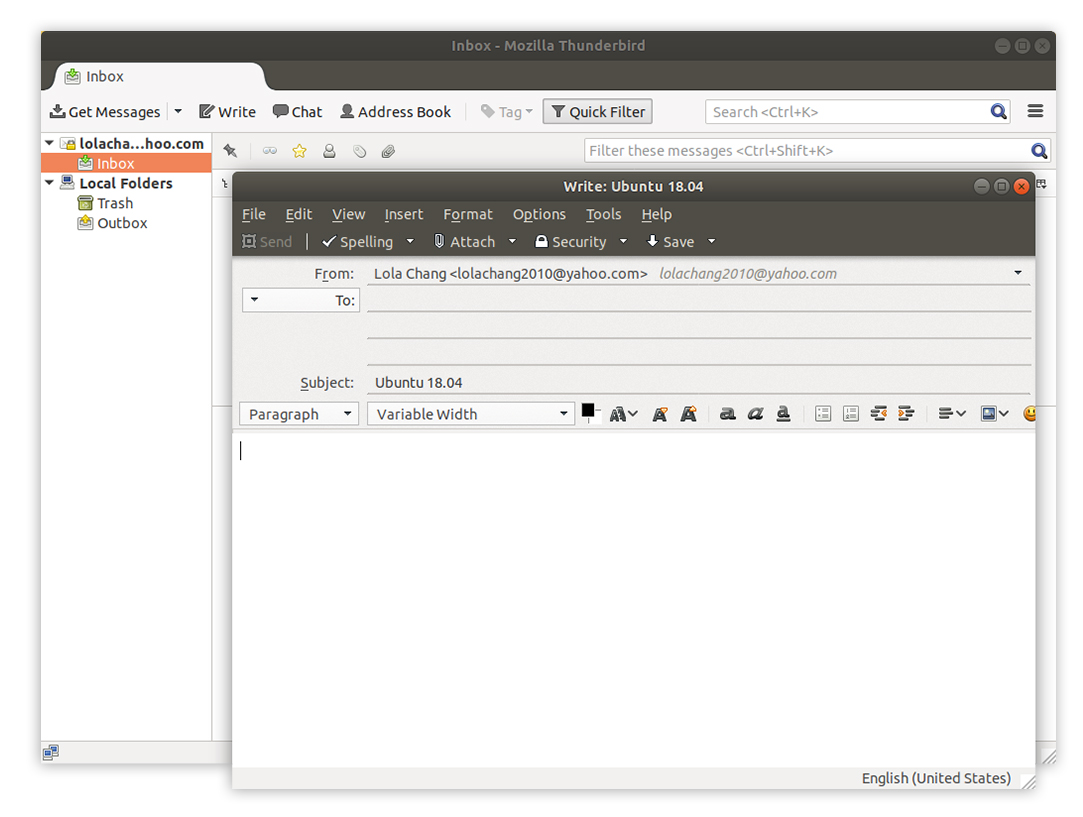
Task: Open the Address Book
Action: [x=395, y=112]
